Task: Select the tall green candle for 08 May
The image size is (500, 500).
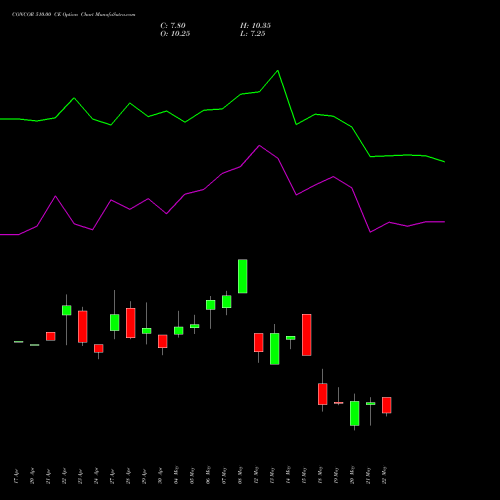Action: click(243, 276)
